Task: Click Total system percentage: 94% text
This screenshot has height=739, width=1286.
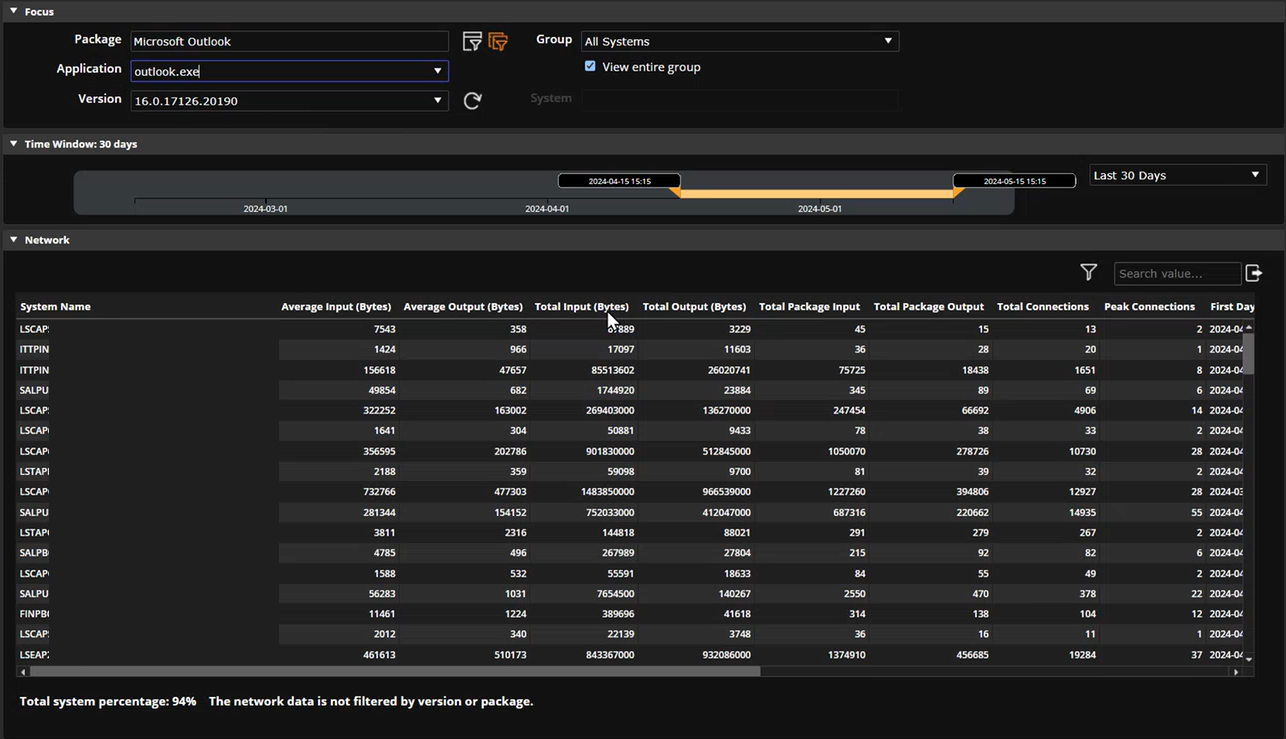Action: [x=108, y=702]
